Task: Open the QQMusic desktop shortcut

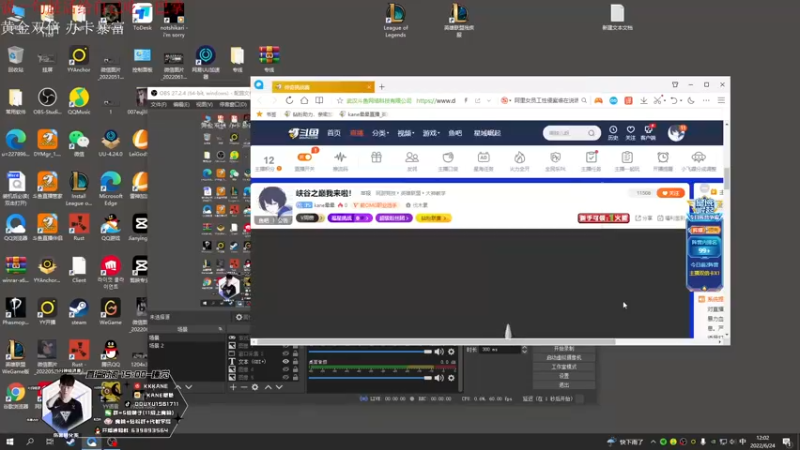Action: tap(79, 101)
